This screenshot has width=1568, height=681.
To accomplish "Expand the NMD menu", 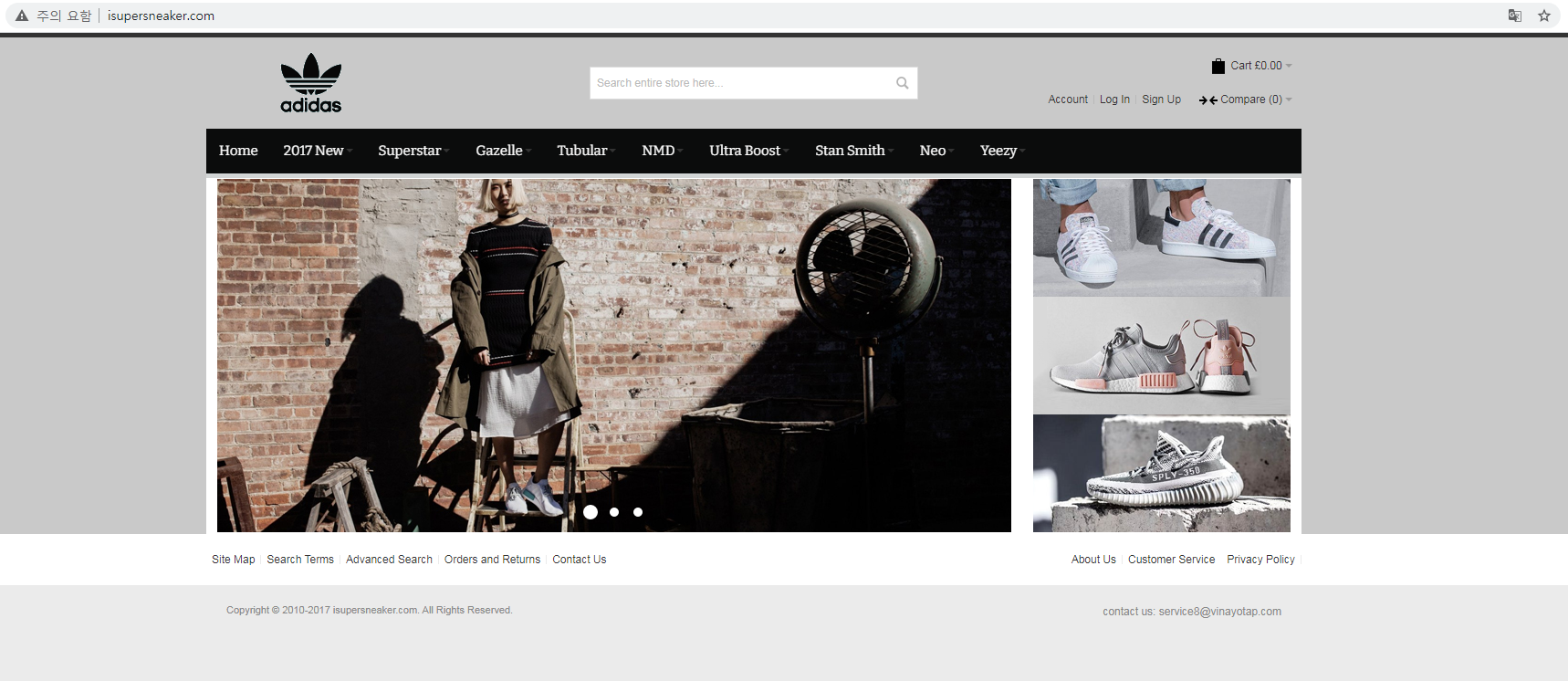I will [663, 151].
